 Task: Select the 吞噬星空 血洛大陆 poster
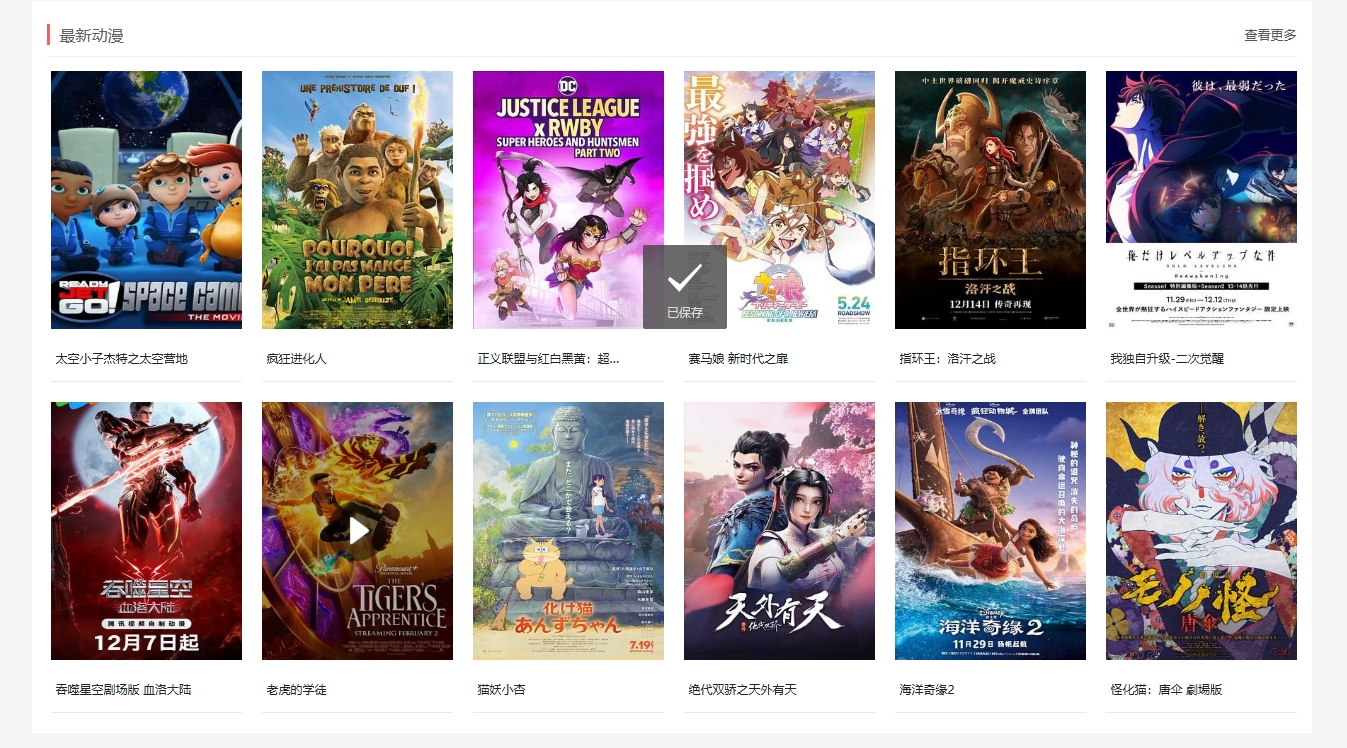pyautogui.click(x=146, y=531)
